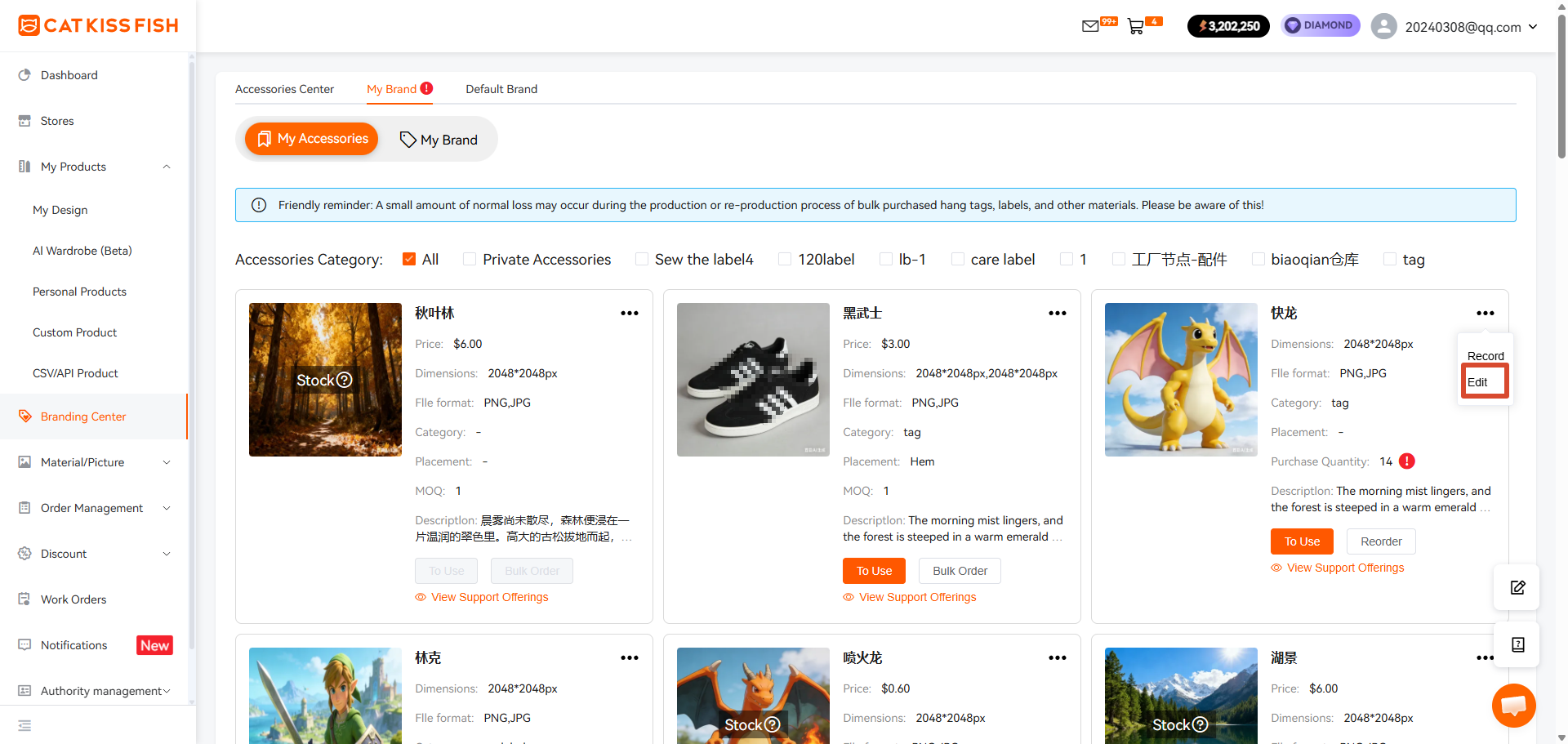Click To Use on 快龙 card
Screen dimensions: 1568x744
click(x=1302, y=541)
